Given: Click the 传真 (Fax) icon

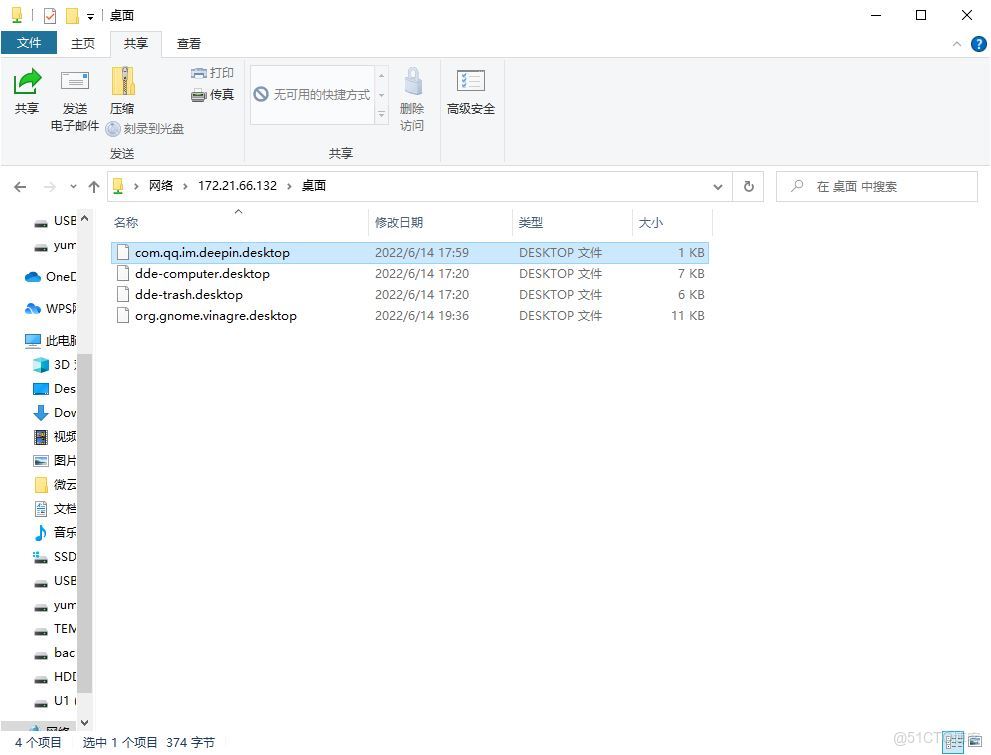Looking at the screenshot, I should 211,94.
